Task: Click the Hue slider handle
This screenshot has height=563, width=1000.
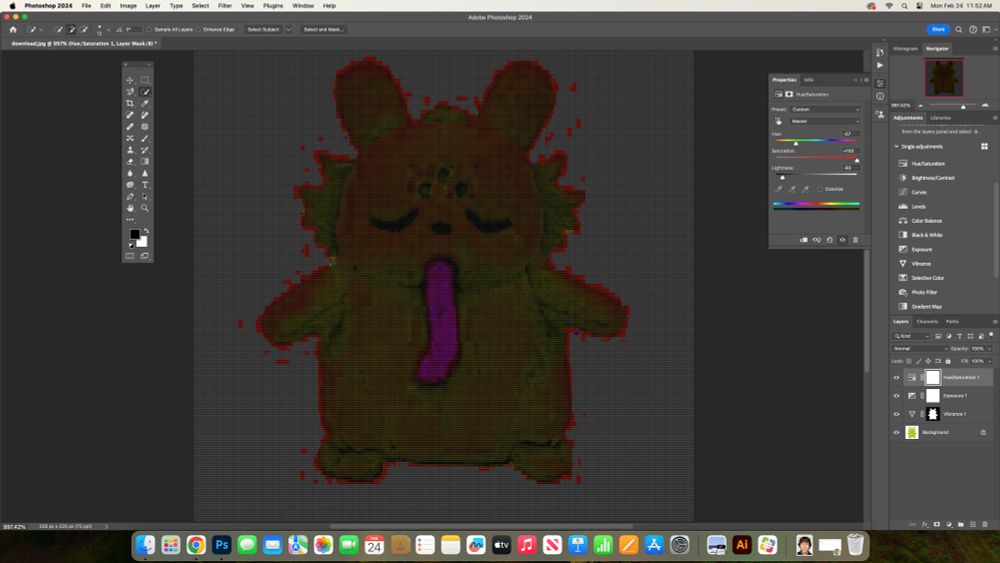Action: (x=795, y=143)
